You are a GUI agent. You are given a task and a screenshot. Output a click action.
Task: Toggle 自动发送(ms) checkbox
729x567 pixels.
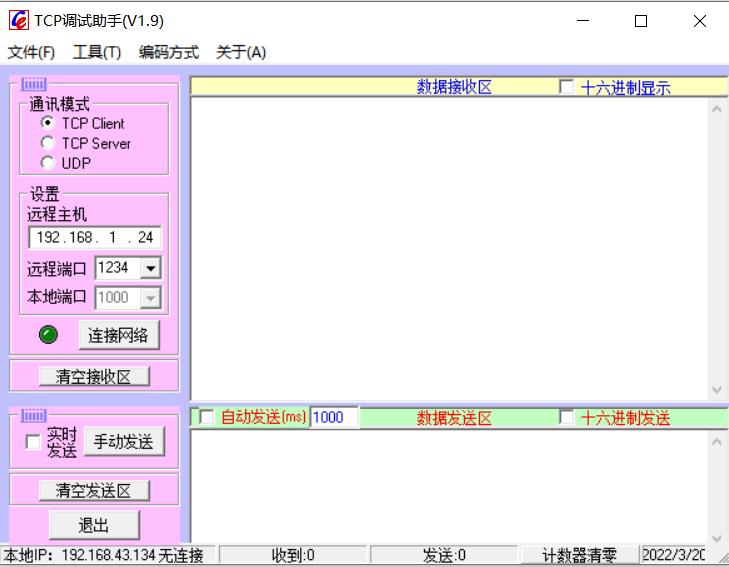point(206,417)
